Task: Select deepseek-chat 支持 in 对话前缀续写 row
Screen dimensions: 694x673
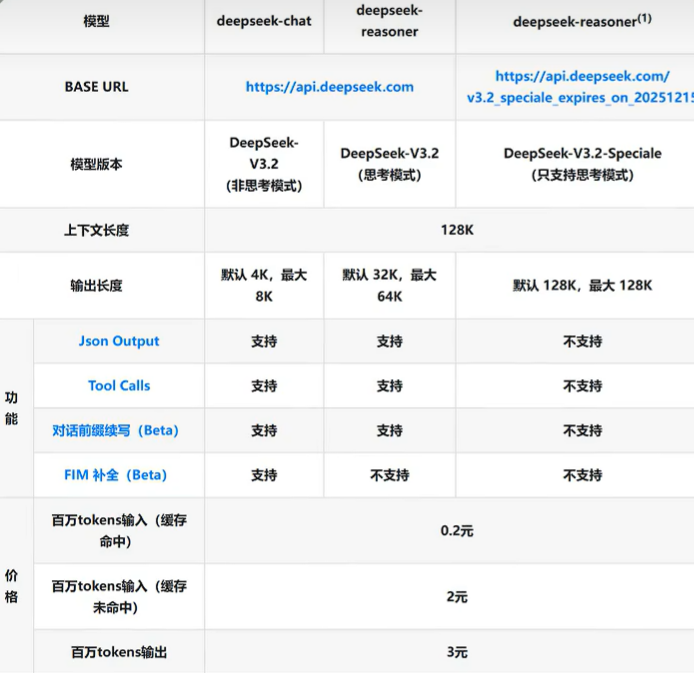Action: 264,430
